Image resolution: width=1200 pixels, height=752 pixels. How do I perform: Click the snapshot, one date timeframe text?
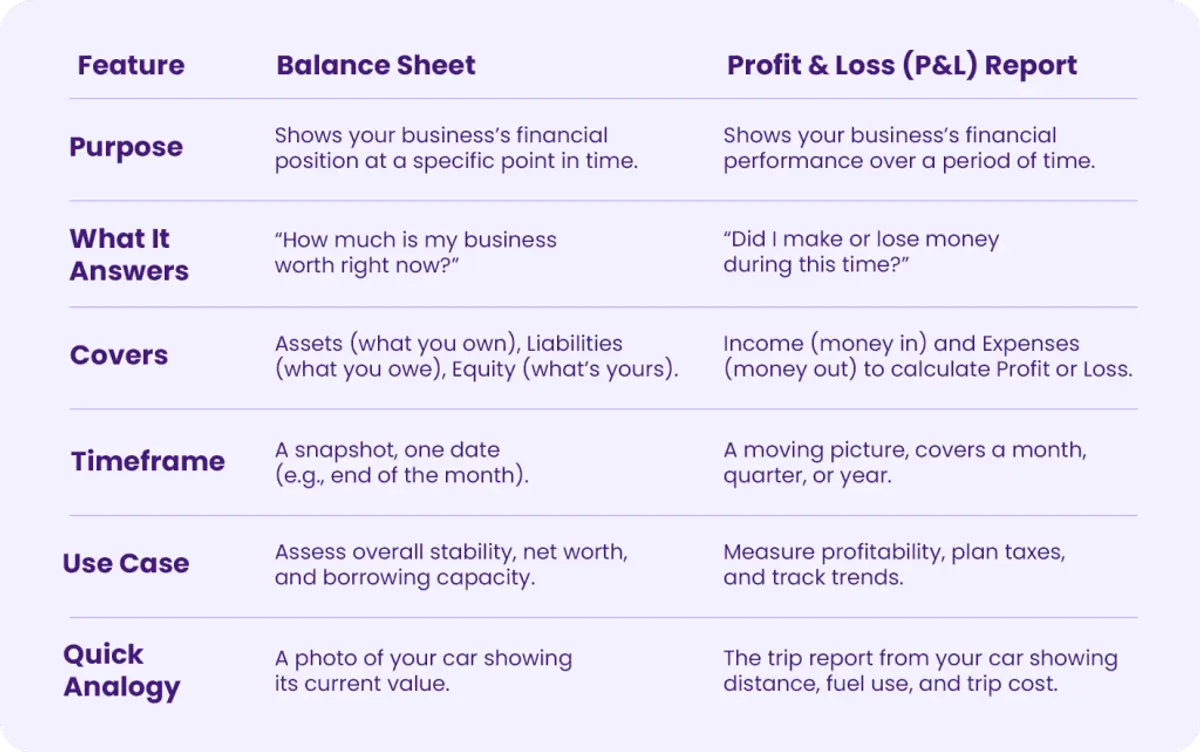(x=401, y=462)
